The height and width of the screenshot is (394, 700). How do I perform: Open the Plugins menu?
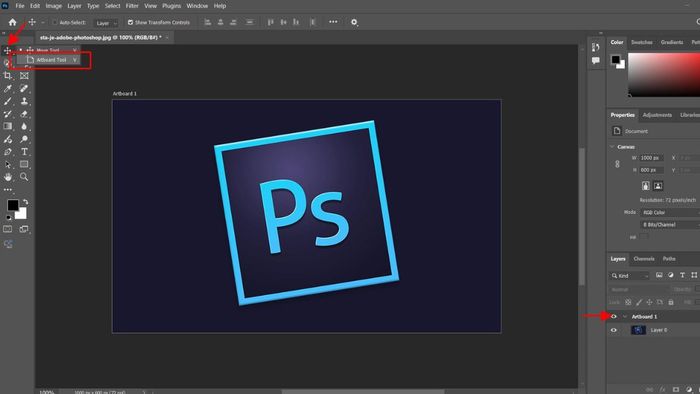(x=171, y=6)
